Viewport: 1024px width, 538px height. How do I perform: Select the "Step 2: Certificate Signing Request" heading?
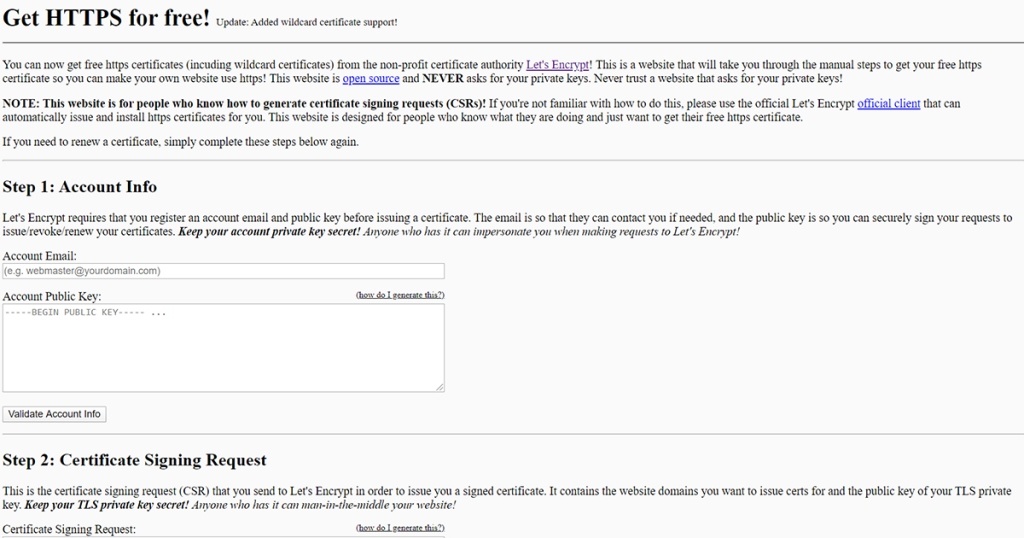tap(135, 460)
